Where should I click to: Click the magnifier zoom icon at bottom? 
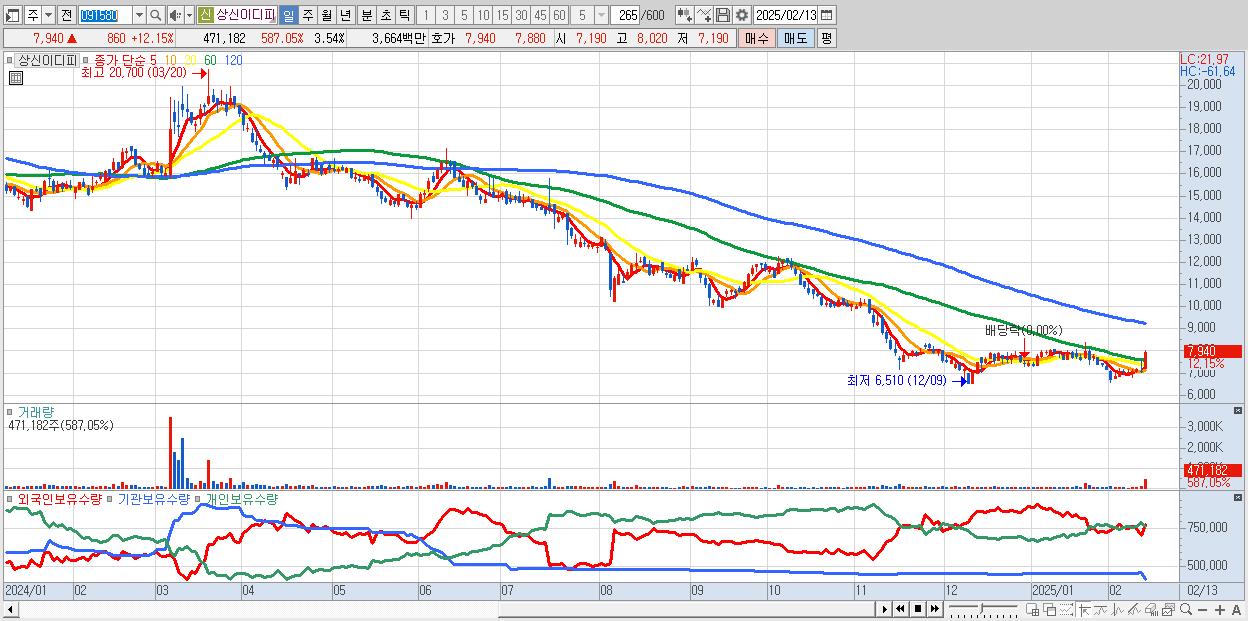(x=1186, y=609)
